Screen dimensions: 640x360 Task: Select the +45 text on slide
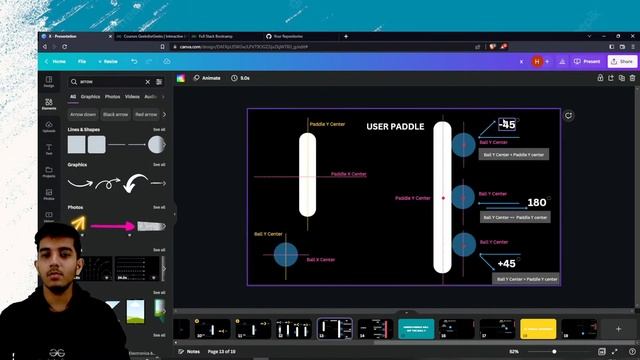coord(507,264)
